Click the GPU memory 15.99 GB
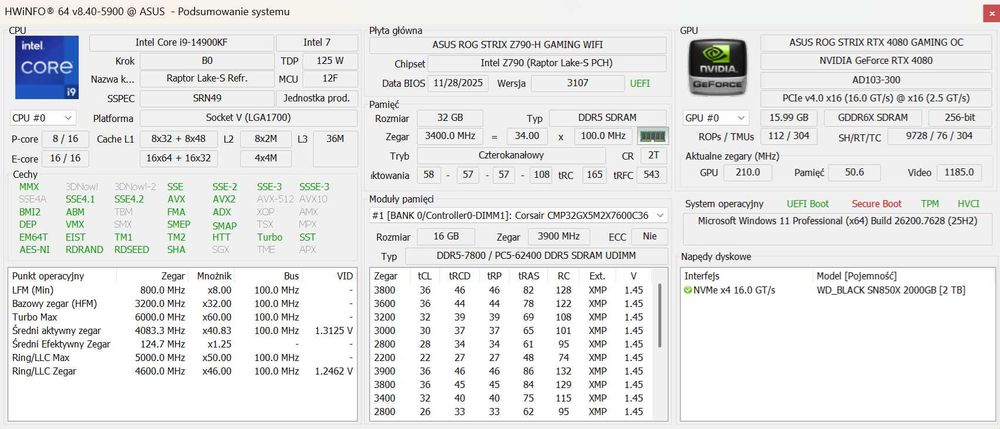The width and height of the screenshot is (1000, 429). pos(789,118)
